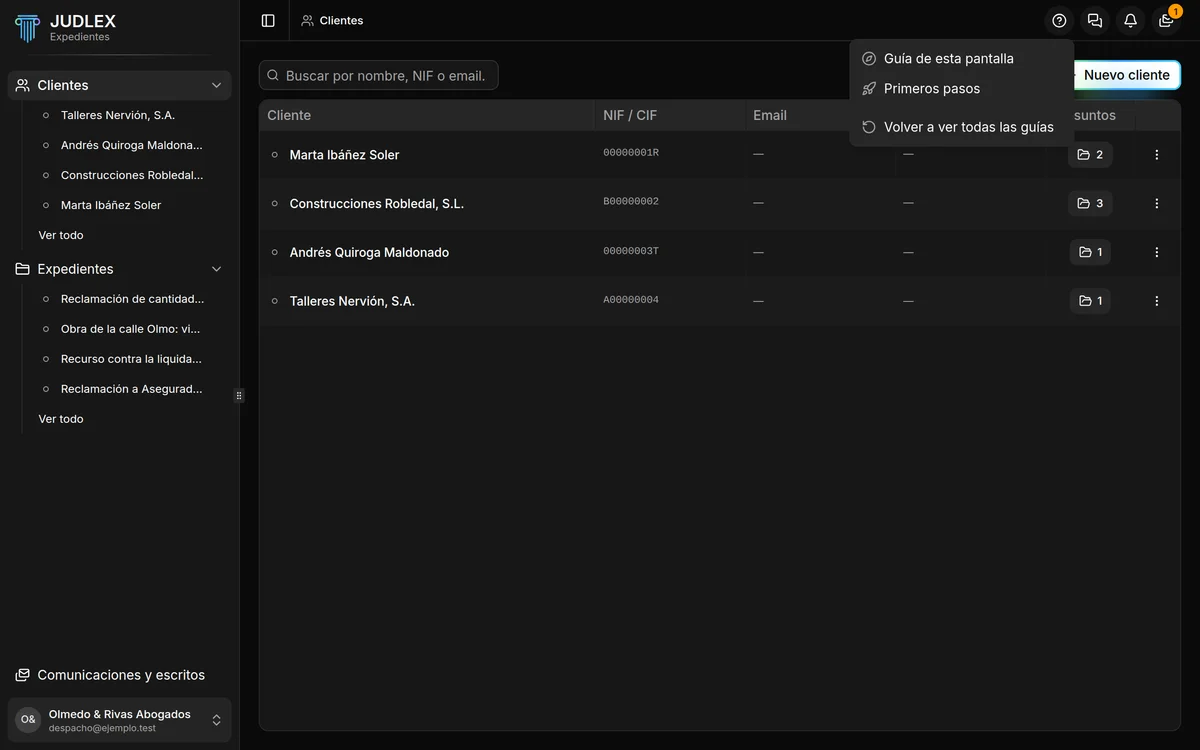Click NIF value 00000003T
The image size is (1200, 750).
click(631, 251)
